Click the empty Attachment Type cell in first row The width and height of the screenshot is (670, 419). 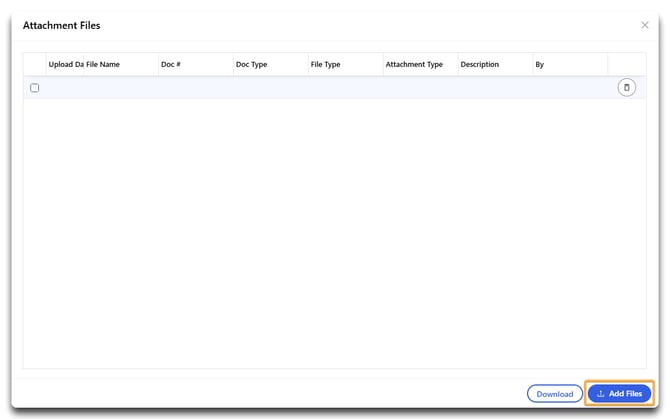[420, 88]
